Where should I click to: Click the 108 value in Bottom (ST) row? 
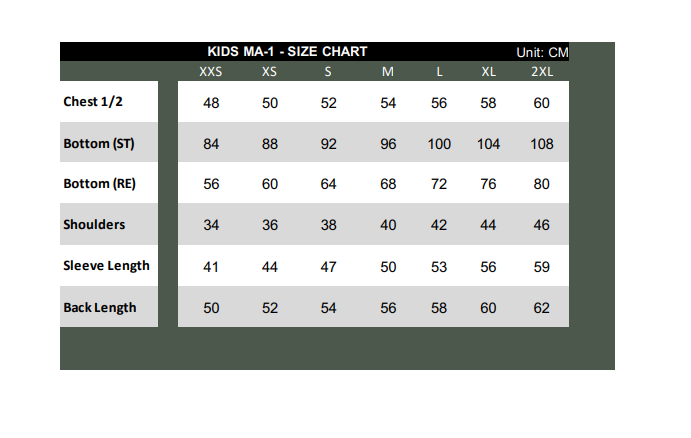pyautogui.click(x=541, y=144)
